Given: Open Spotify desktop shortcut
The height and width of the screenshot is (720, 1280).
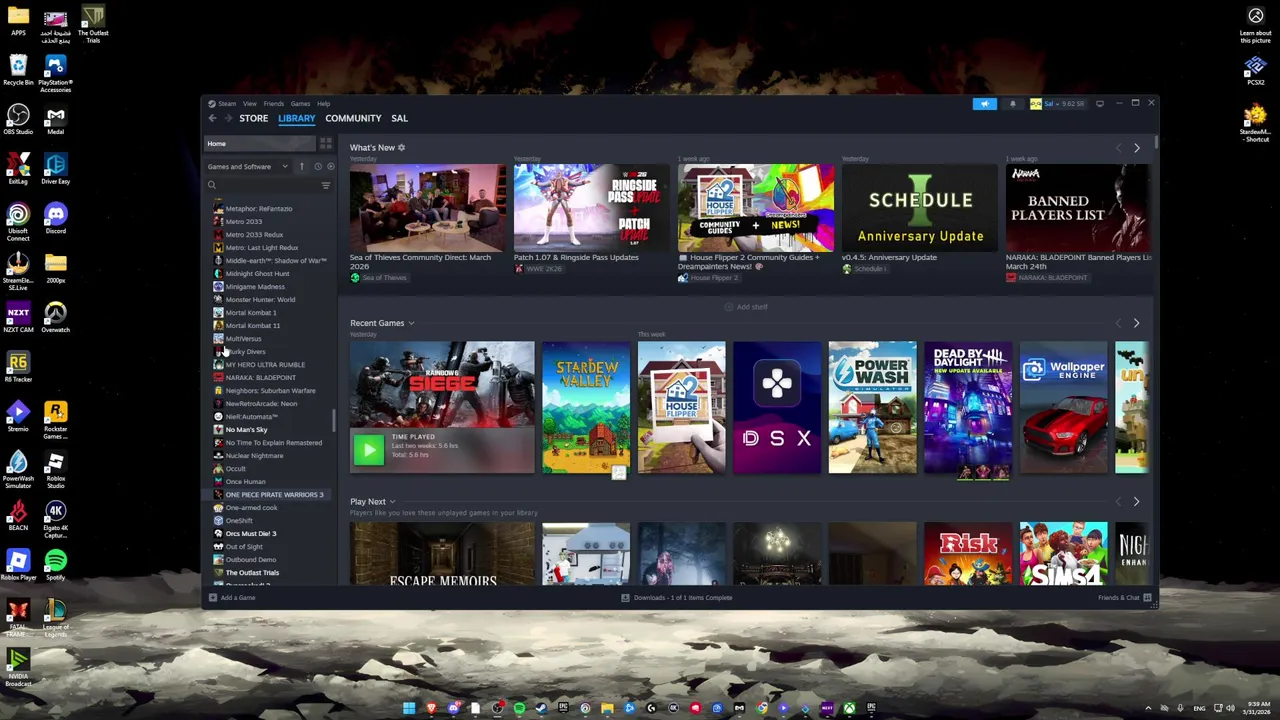Looking at the screenshot, I should pos(55,565).
